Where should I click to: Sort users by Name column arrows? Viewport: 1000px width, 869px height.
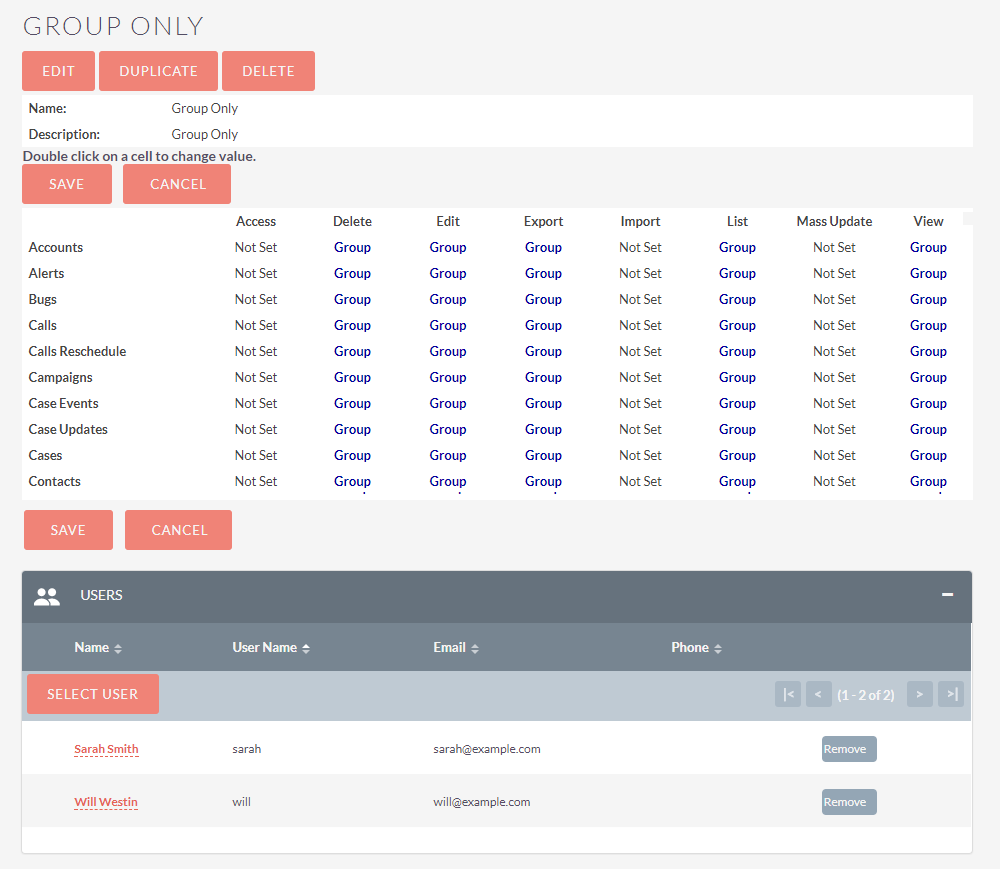point(118,649)
